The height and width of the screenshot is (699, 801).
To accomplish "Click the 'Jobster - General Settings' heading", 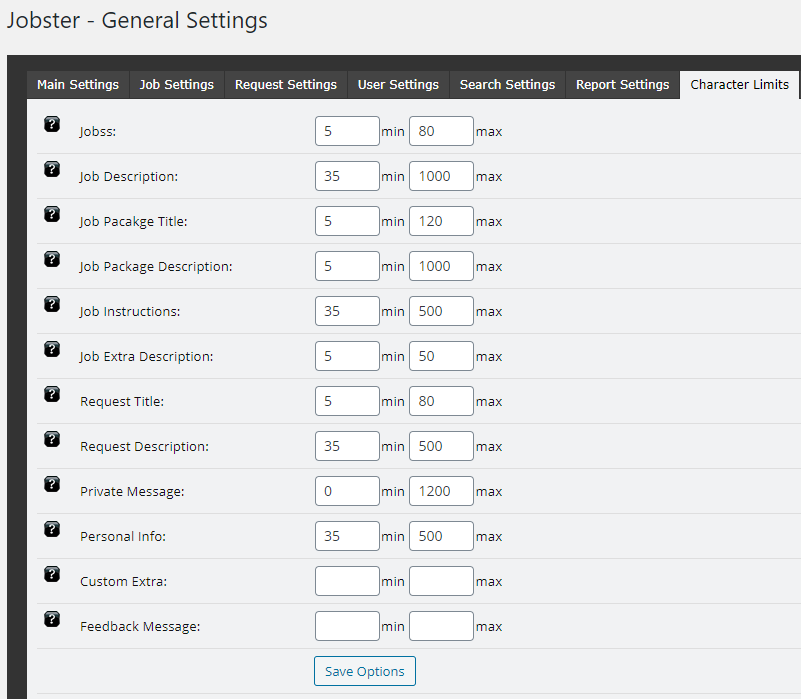I will point(137,20).
